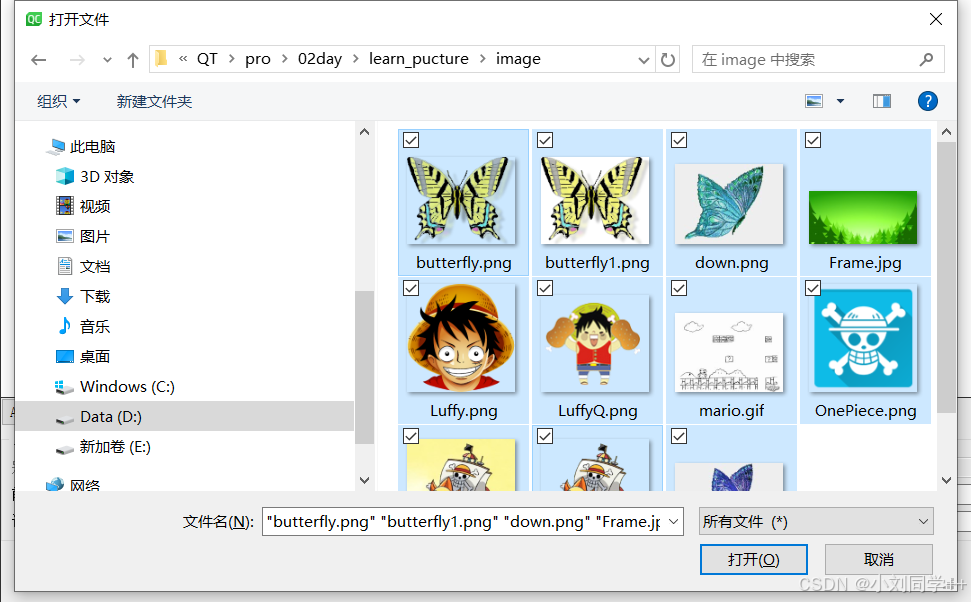Screen dimensions: 971x602
Task: Uncheck OnePiece.png checkbox
Action: pyautogui.click(x=813, y=288)
